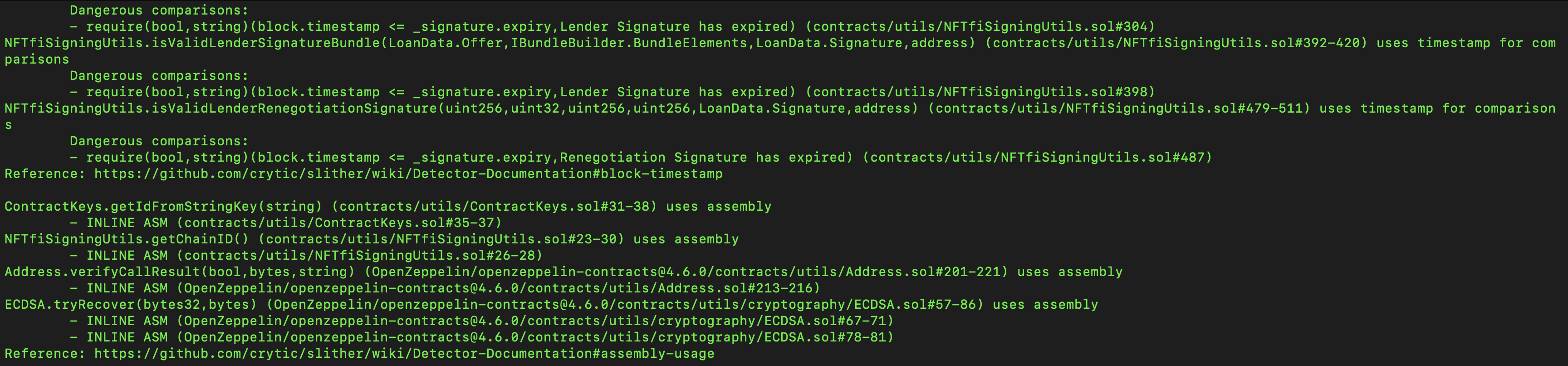Click the Address.sol#213-216 INLINE ASM reference
1568x366 pixels.
click(499, 288)
